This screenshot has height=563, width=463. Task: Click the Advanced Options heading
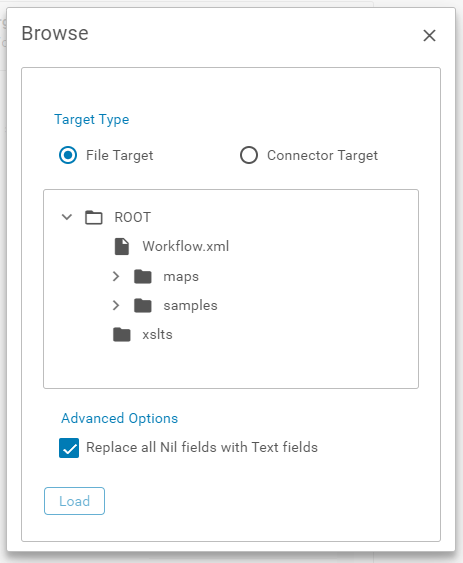[120, 419]
